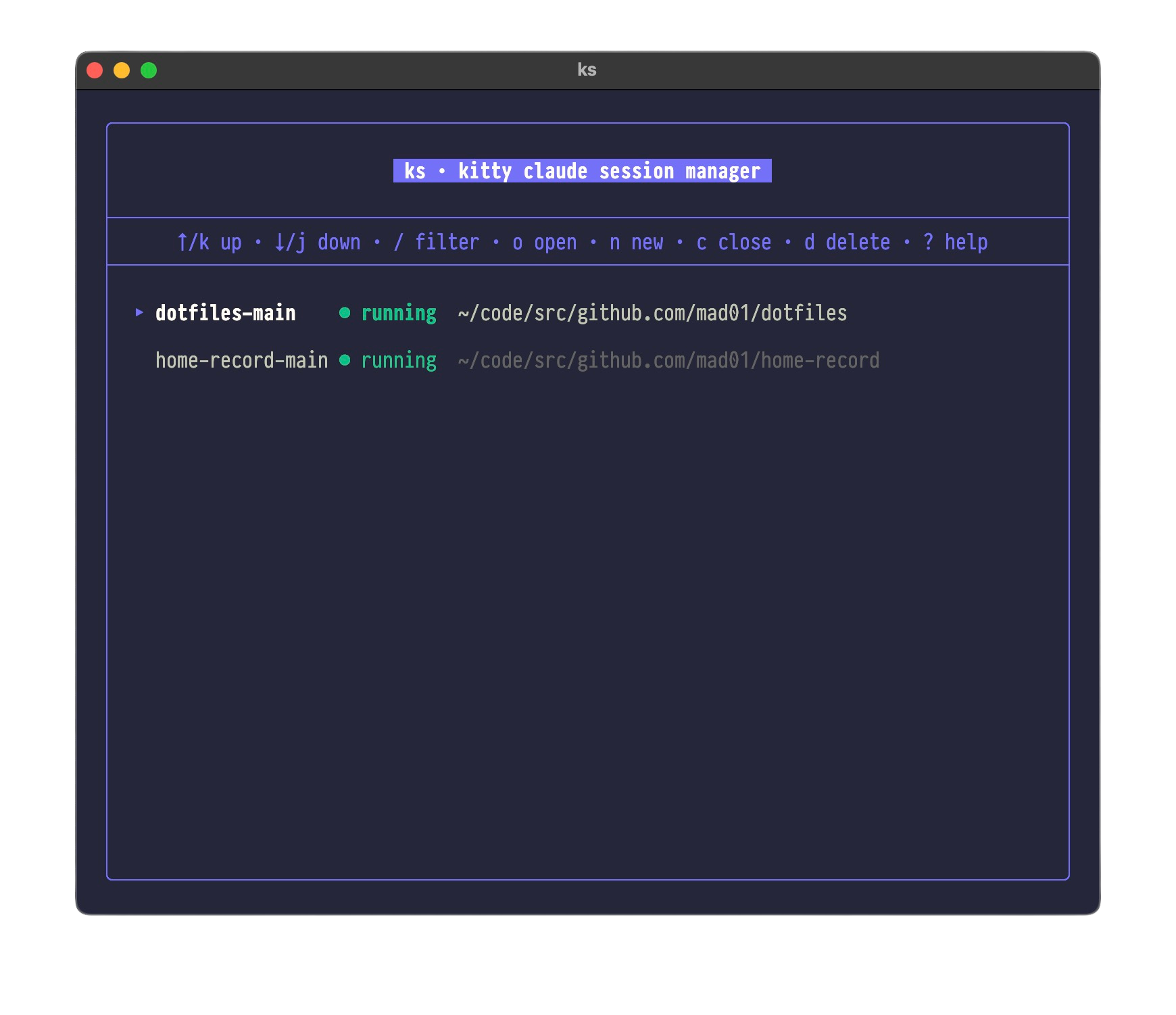Expand the dotfiles-main session via its triangle marker

pyautogui.click(x=139, y=312)
